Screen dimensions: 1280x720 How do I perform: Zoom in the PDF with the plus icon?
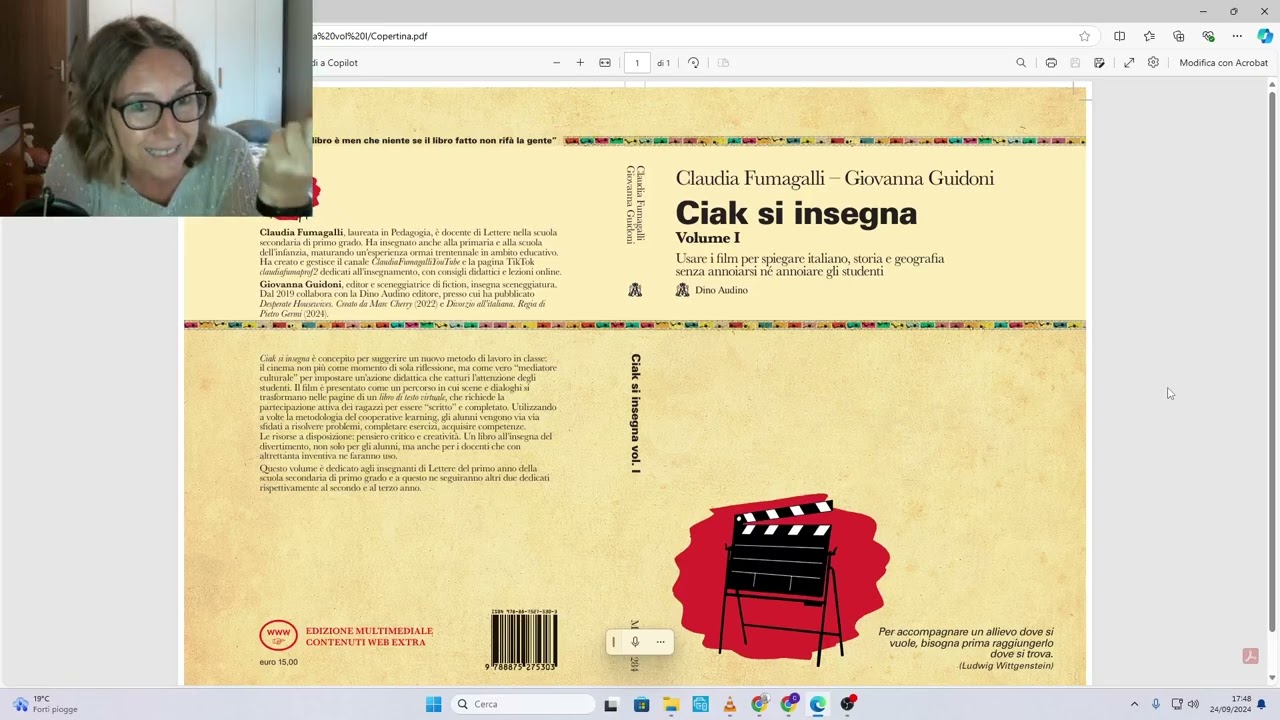pos(580,63)
